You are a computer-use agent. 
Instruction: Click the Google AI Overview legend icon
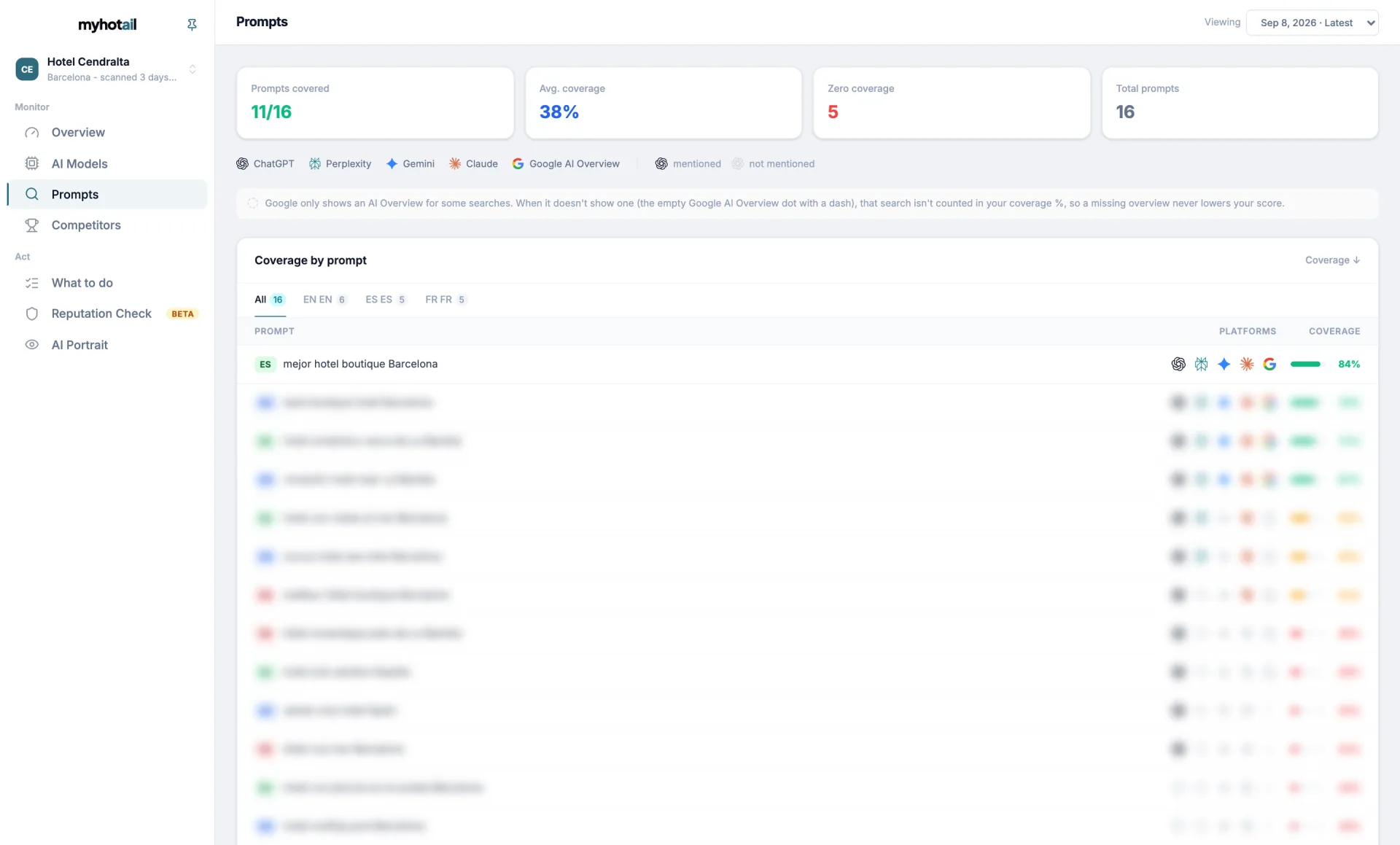[518, 164]
